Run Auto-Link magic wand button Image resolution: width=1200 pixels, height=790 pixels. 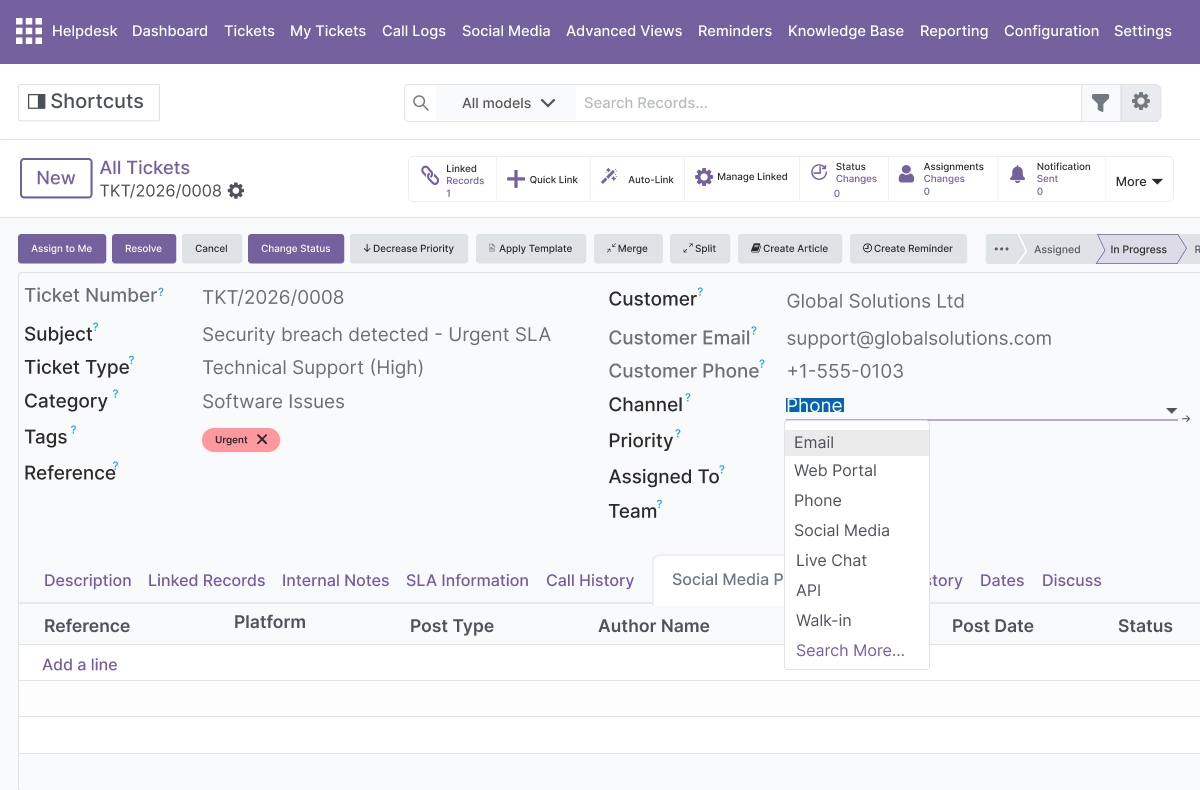[x=637, y=179]
